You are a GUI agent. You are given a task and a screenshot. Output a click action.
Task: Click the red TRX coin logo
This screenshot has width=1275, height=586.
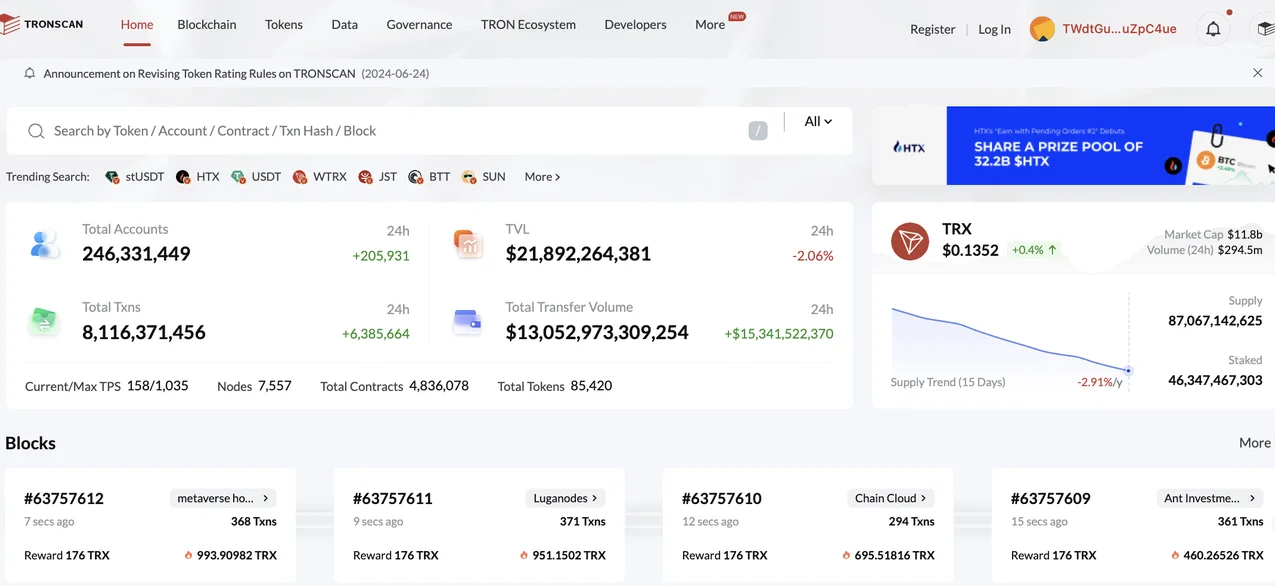[910, 241]
